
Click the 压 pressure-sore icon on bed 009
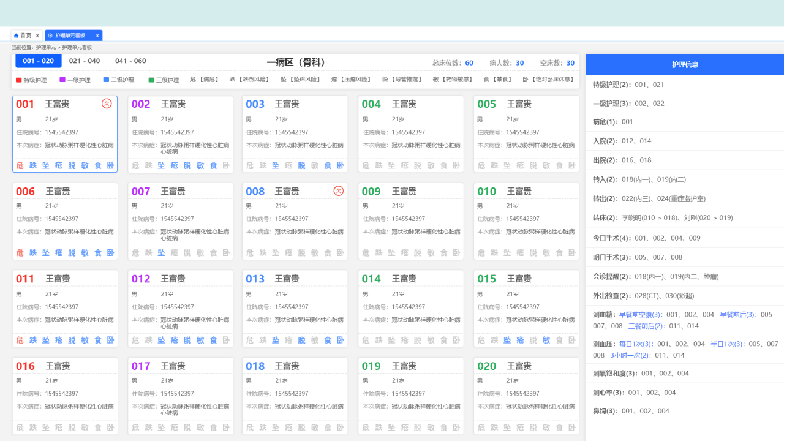point(405,253)
